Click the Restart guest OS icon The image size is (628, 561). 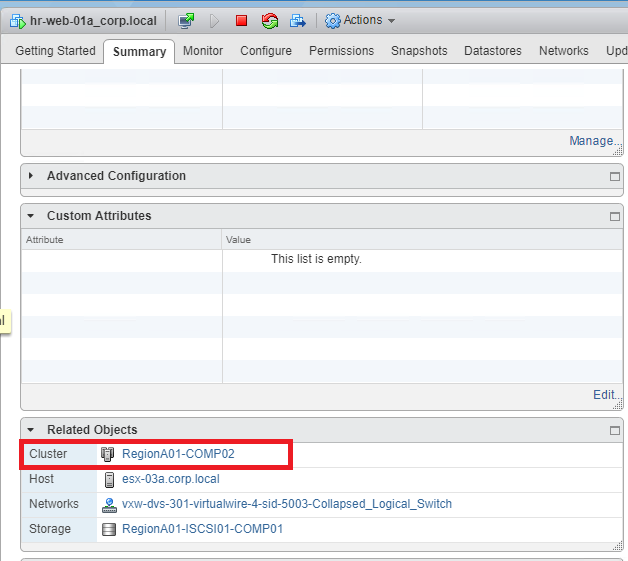(x=269, y=20)
